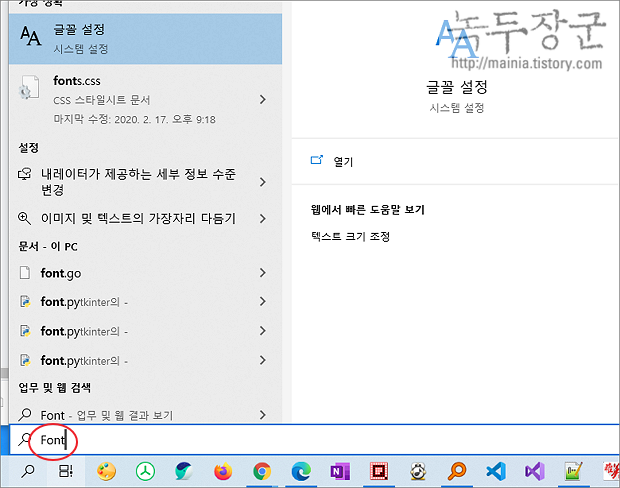Open Task View from the taskbar
This screenshot has width=620, height=488.
pos(66,471)
